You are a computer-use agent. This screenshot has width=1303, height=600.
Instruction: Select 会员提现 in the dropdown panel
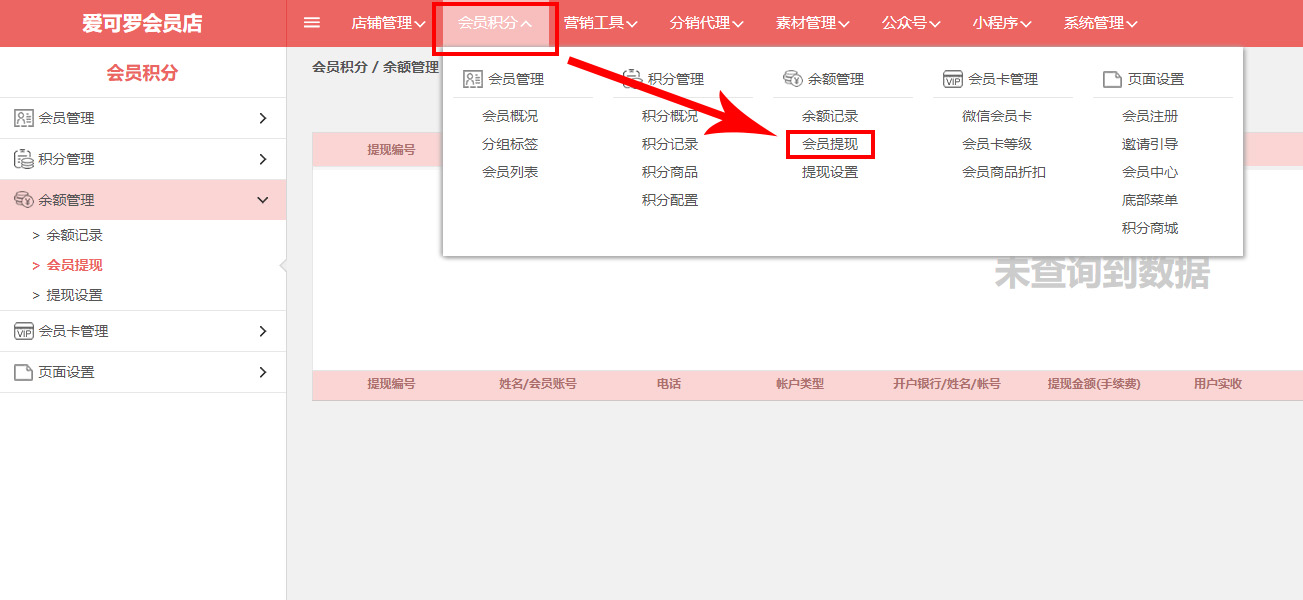[830, 144]
